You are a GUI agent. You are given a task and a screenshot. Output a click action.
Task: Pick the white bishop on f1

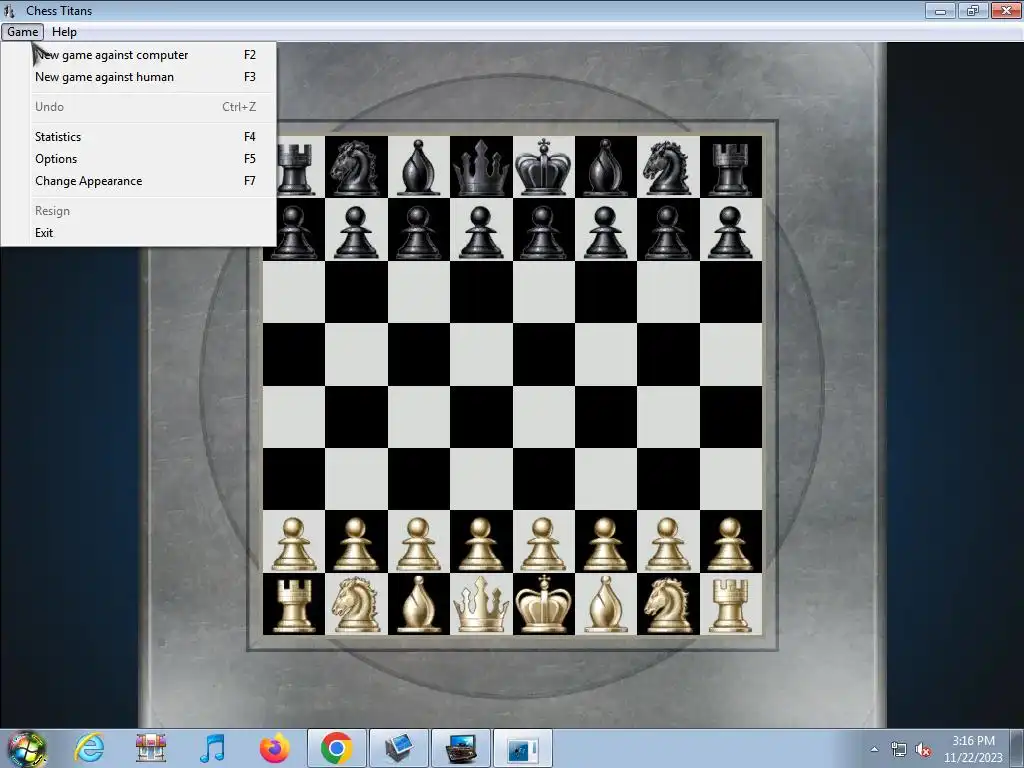pyautogui.click(x=605, y=604)
